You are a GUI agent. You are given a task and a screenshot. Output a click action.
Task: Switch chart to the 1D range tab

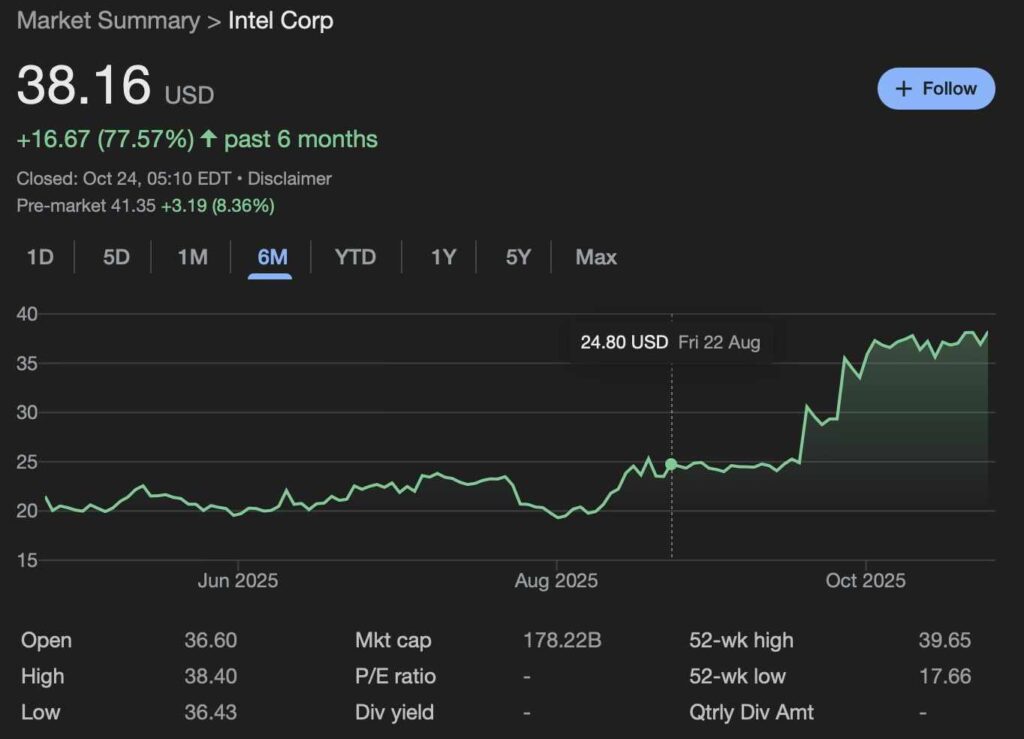click(40, 257)
